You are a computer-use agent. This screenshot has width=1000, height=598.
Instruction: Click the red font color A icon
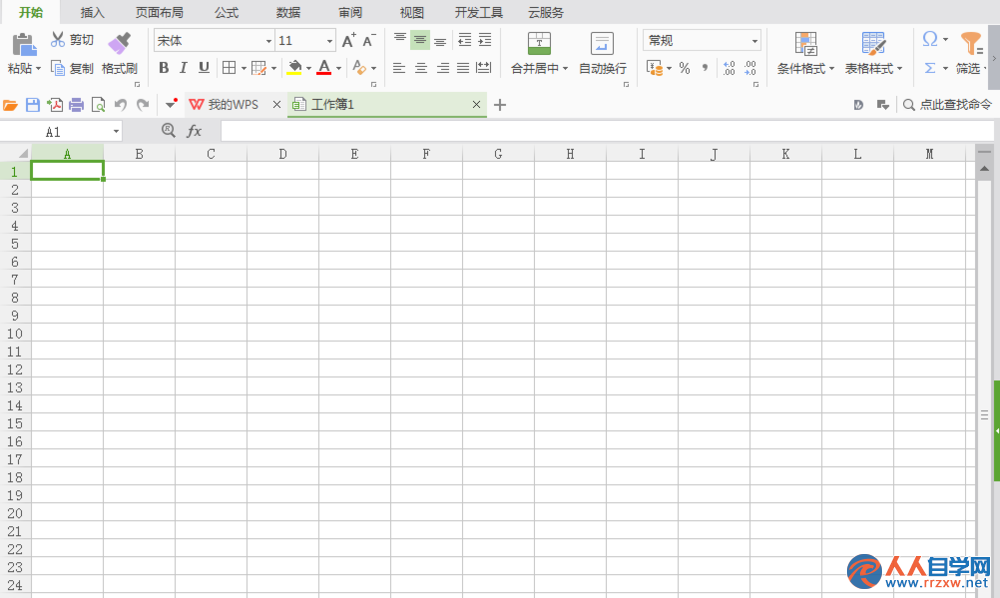(324, 68)
